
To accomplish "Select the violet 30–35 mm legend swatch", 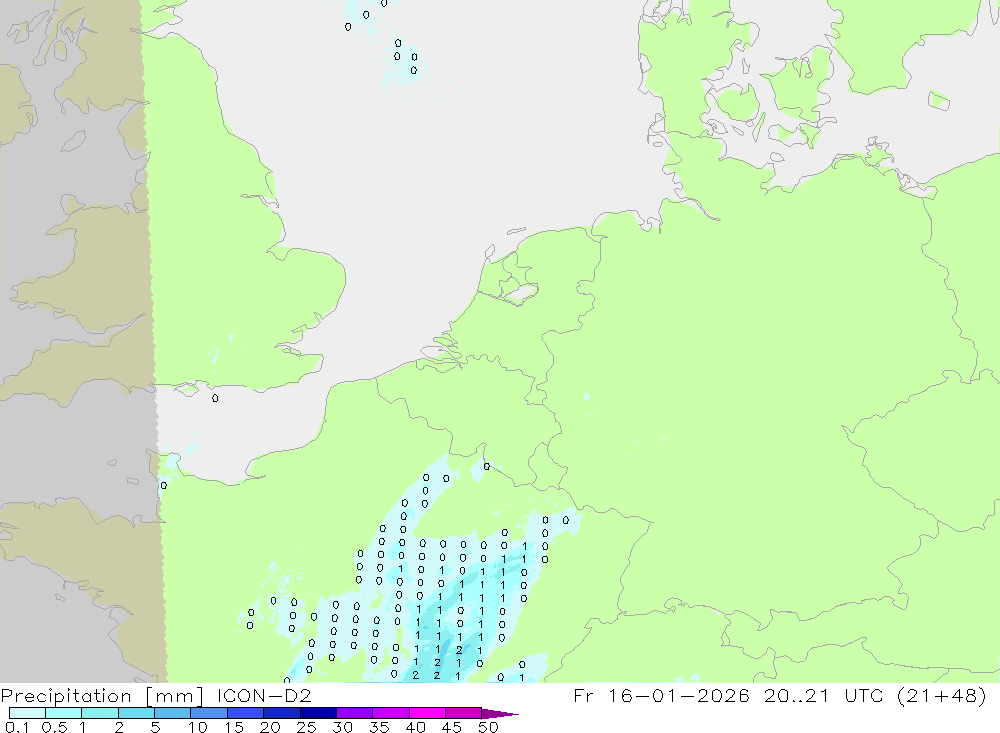I will tap(355, 713).
